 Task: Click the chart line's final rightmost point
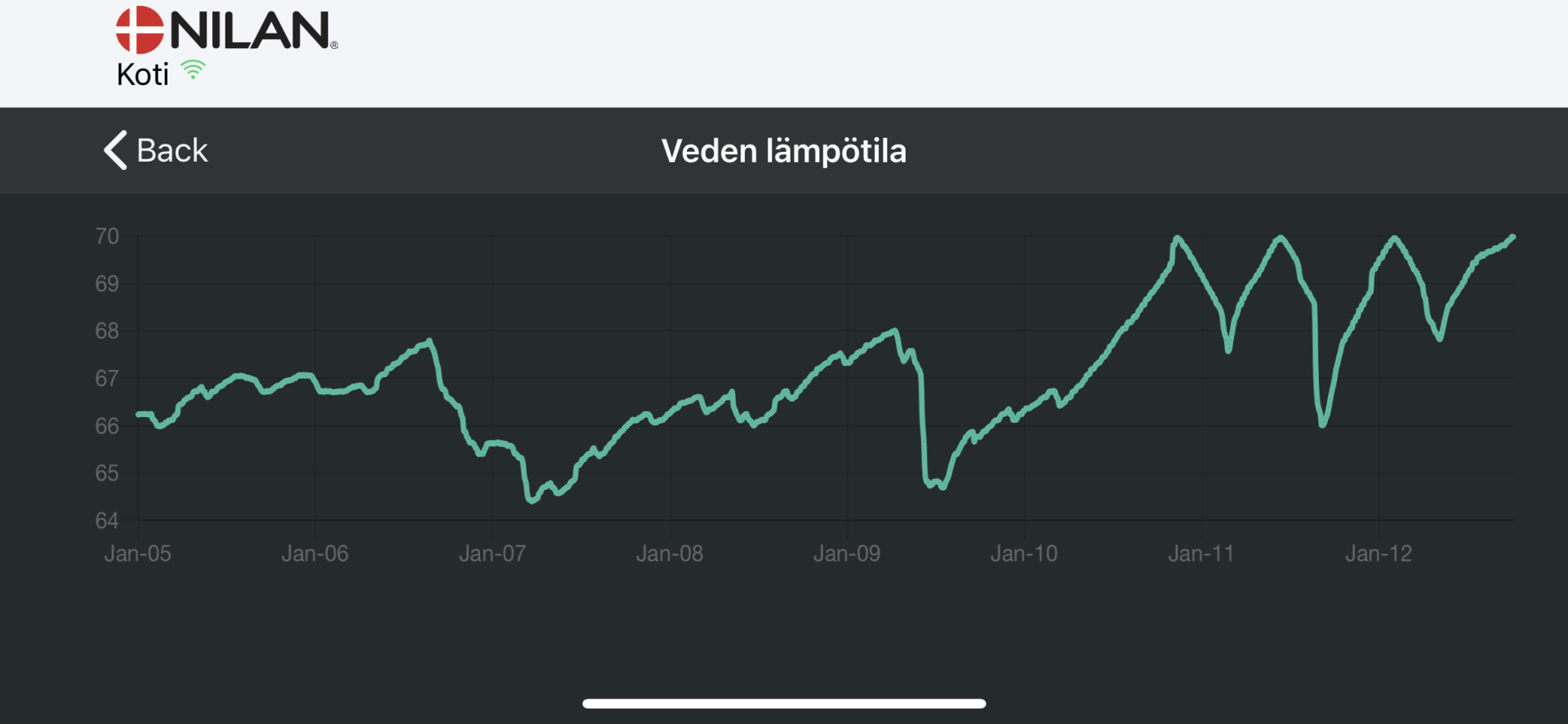click(x=1512, y=238)
